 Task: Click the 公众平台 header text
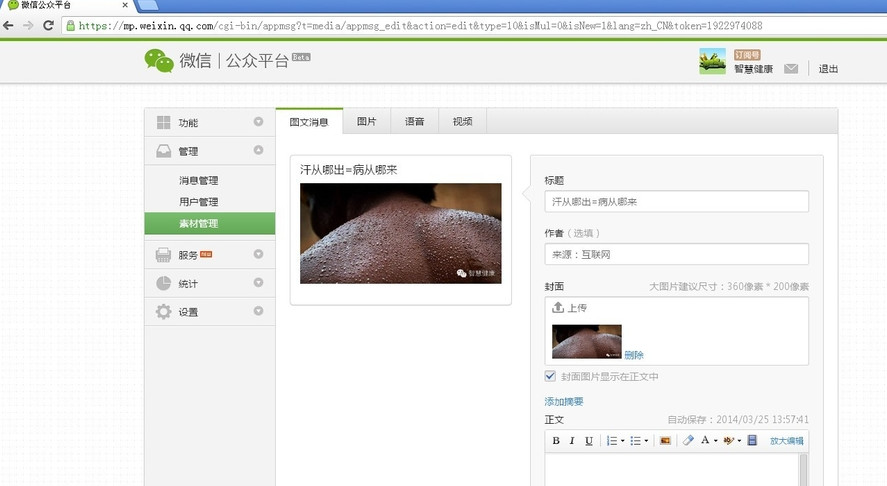(x=257, y=61)
